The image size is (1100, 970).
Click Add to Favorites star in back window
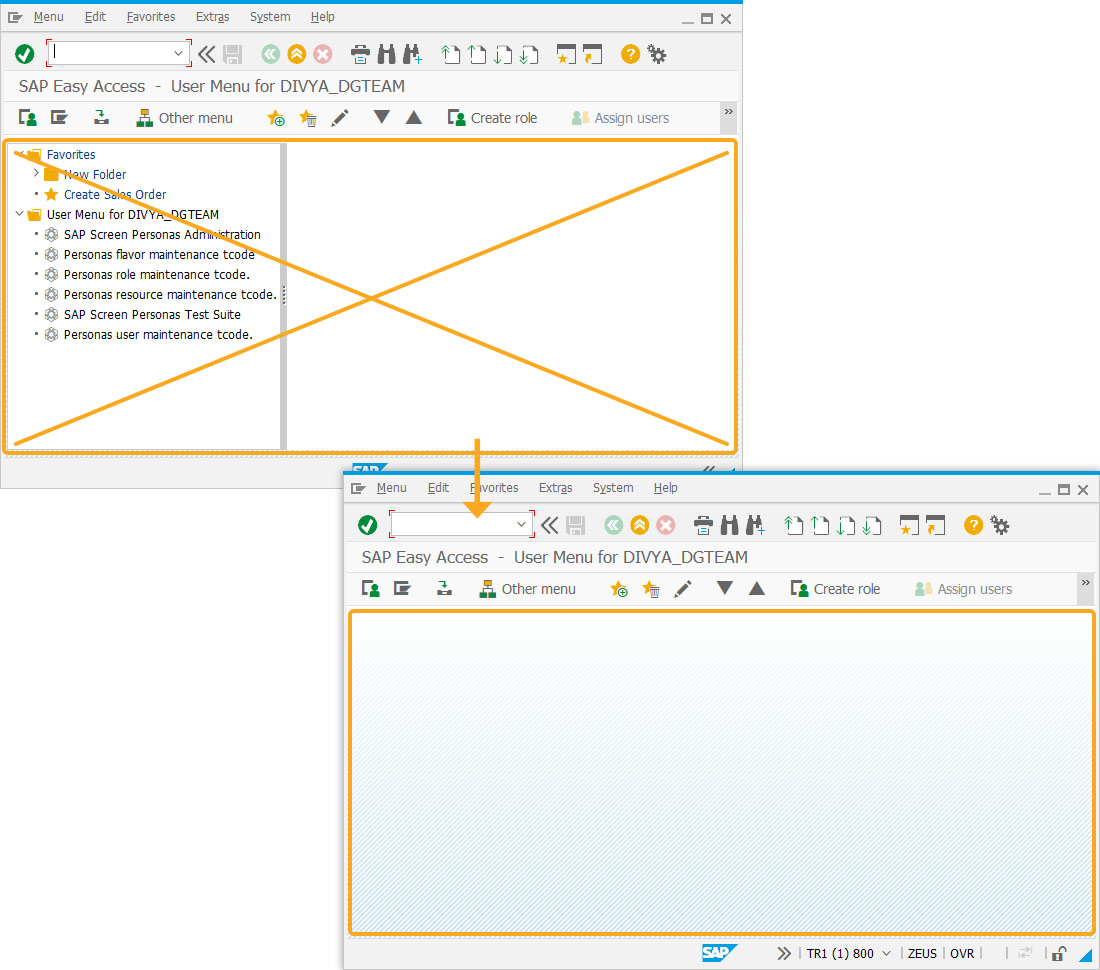pos(276,118)
